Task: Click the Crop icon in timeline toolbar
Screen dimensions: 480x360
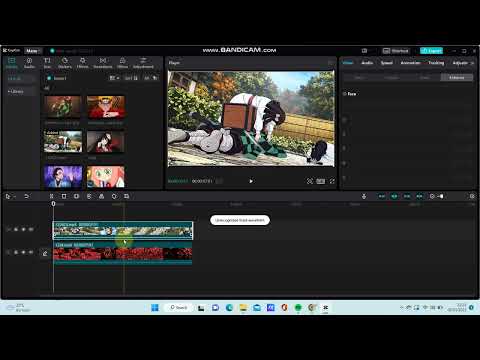Action: 126,196
